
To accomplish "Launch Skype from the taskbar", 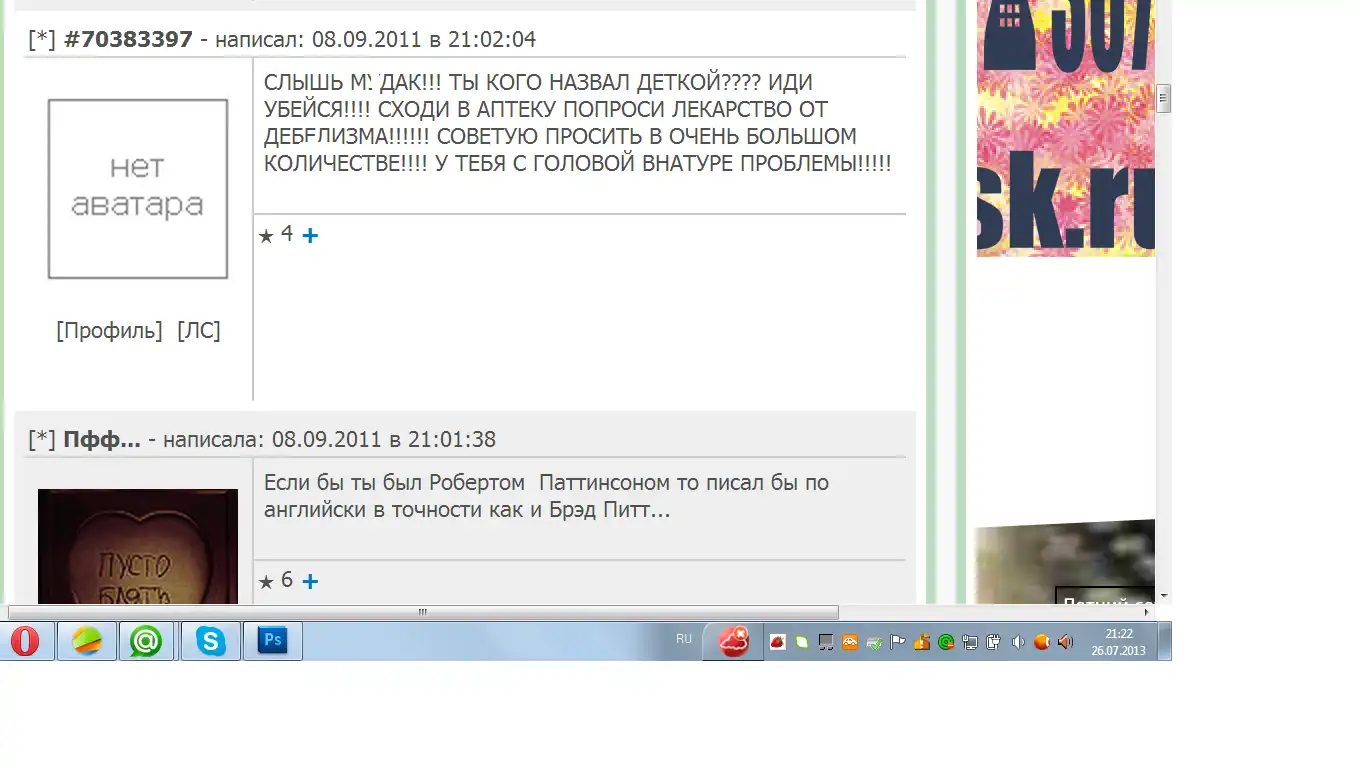I will pos(211,641).
